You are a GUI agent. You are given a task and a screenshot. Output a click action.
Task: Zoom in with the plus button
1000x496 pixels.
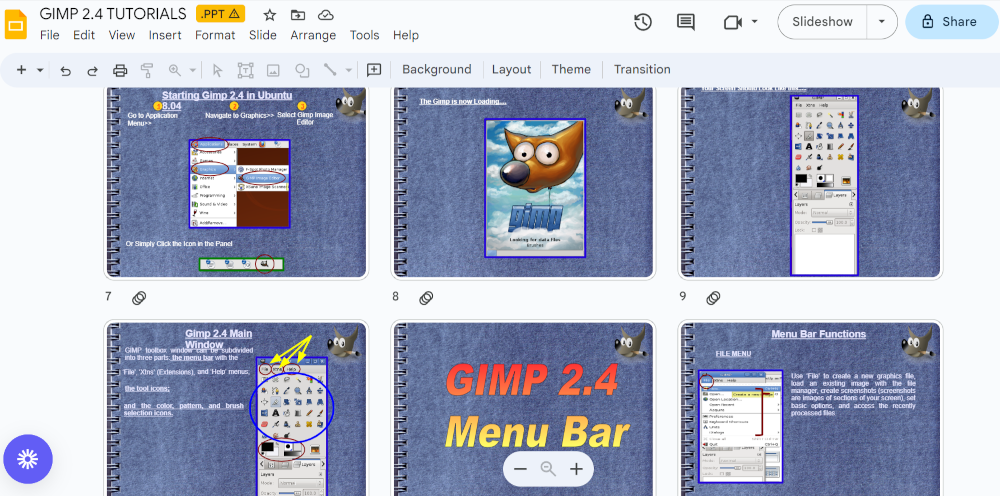(577, 469)
